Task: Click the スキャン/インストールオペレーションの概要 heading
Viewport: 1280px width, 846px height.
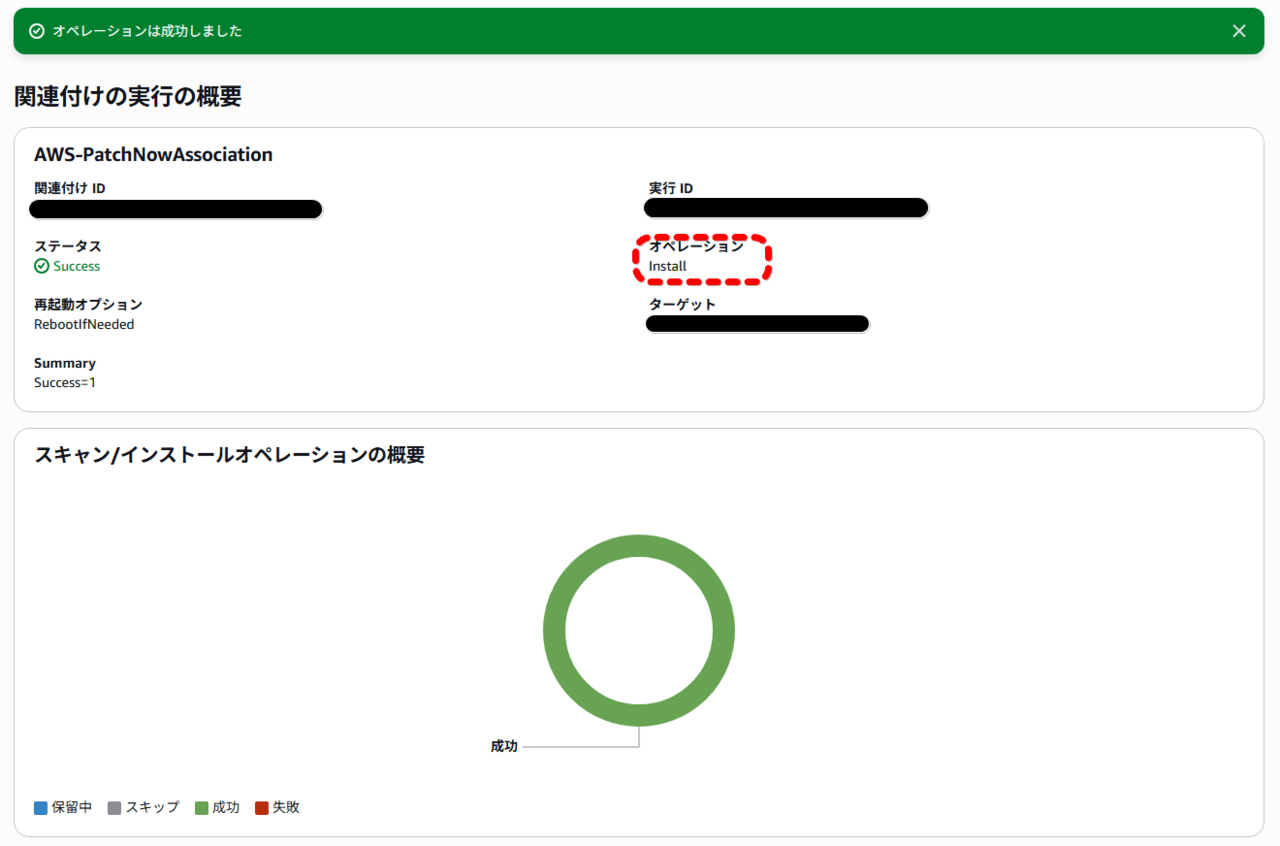Action: pos(229,454)
